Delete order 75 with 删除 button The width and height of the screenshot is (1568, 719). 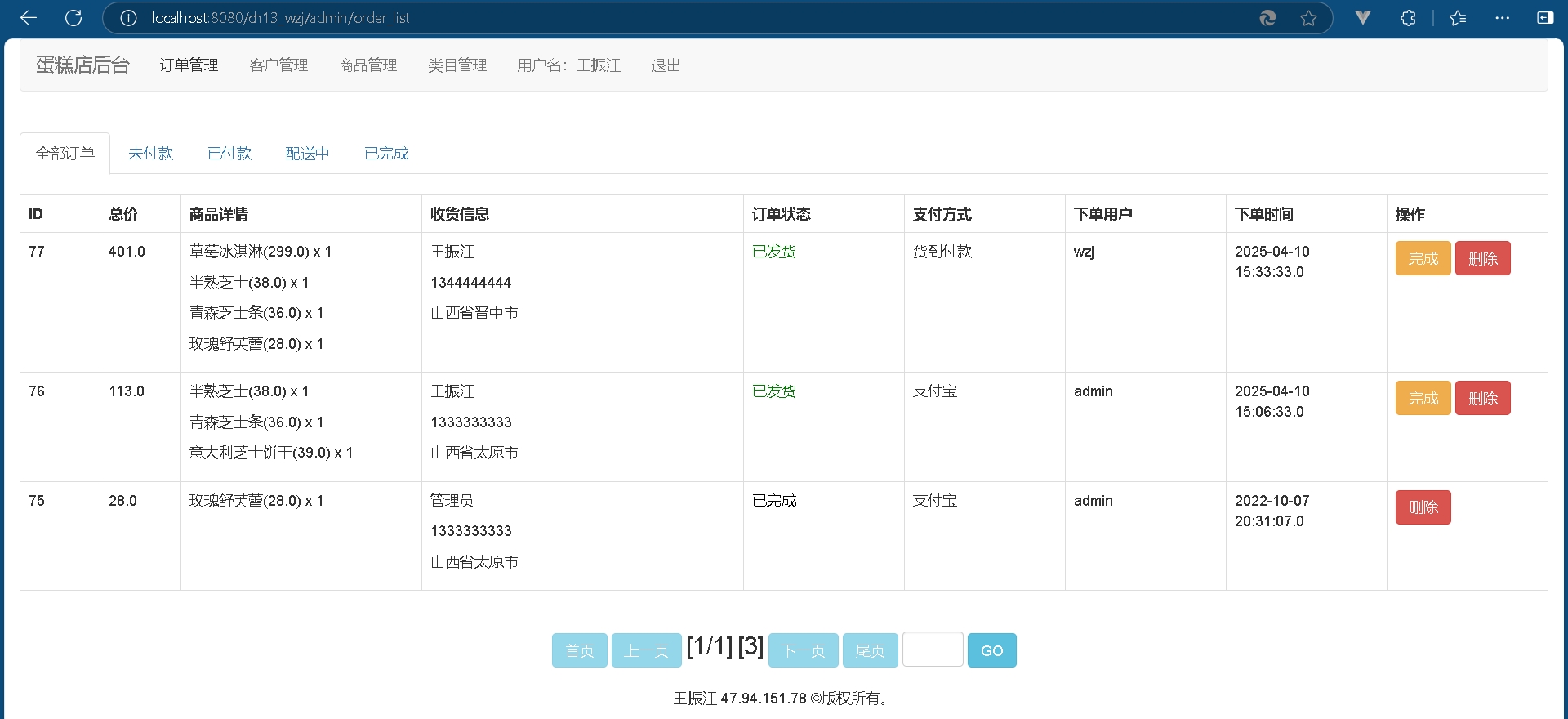1423,507
